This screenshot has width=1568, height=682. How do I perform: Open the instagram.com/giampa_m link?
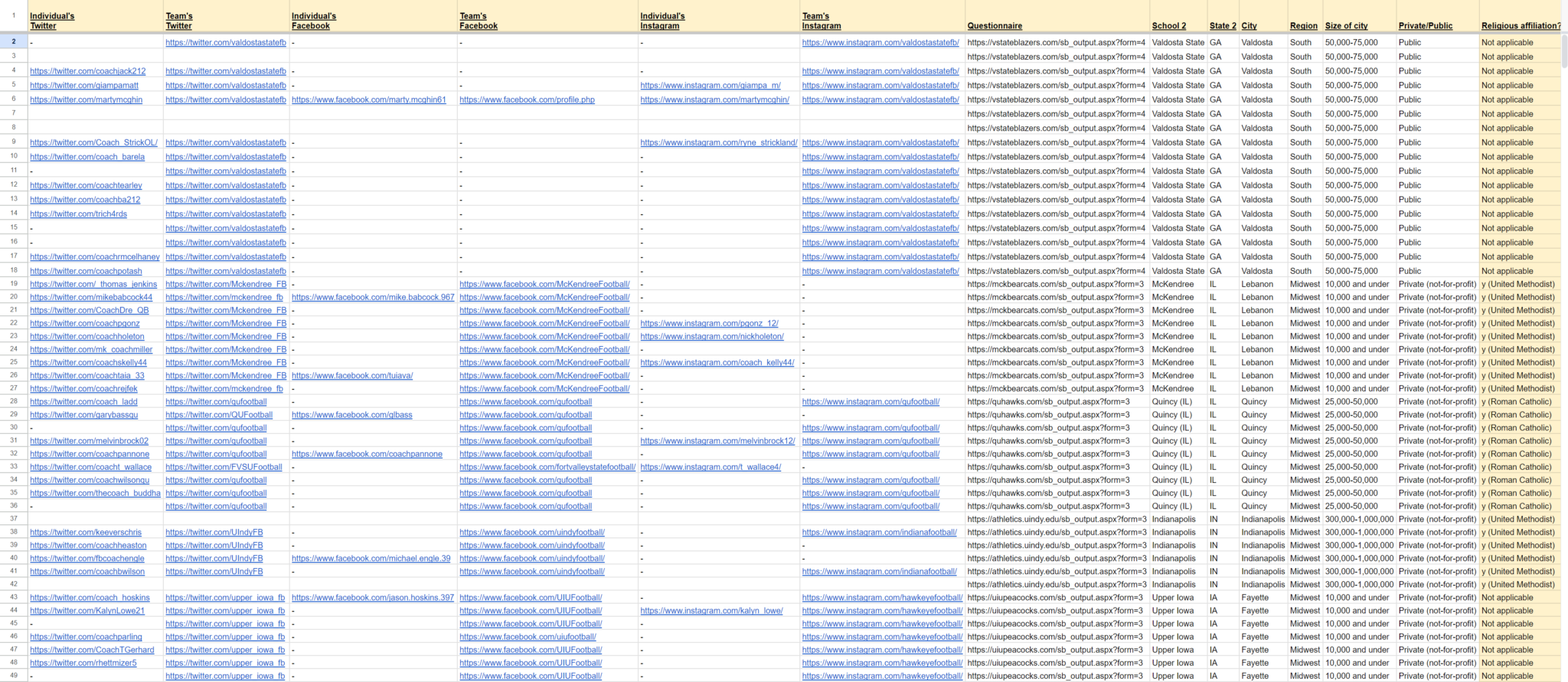pyautogui.click(x=710, y=86)
